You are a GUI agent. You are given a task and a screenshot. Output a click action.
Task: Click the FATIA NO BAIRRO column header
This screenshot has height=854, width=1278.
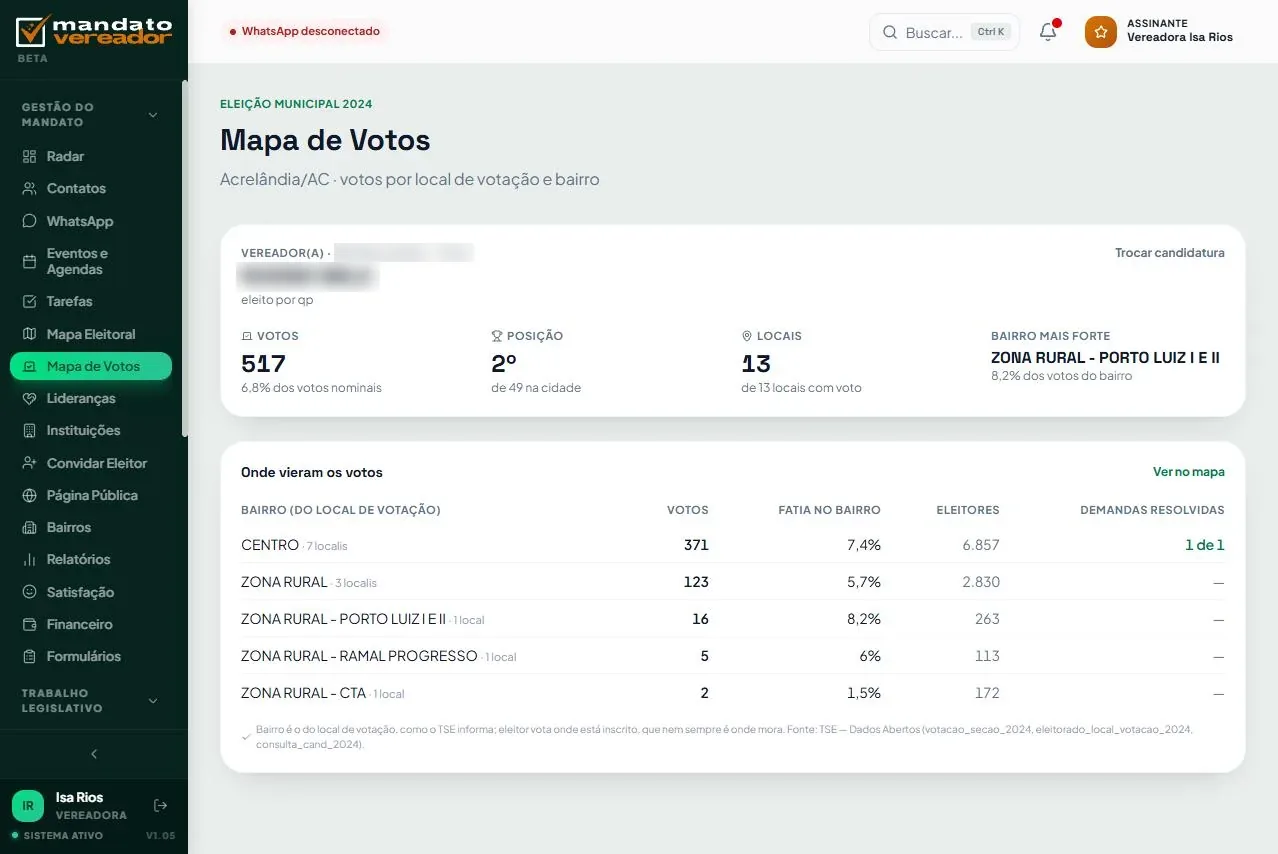coord(829,510)
